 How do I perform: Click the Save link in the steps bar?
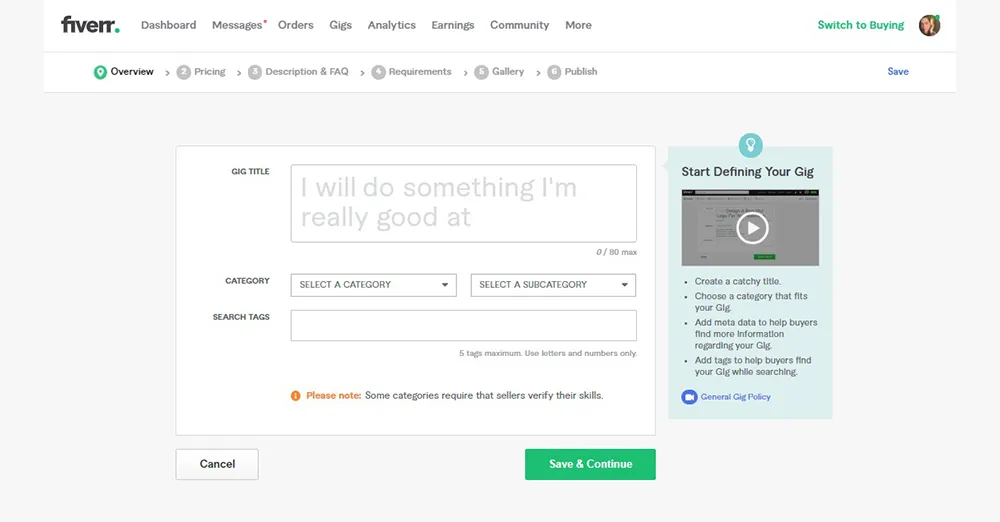[898, 71]
